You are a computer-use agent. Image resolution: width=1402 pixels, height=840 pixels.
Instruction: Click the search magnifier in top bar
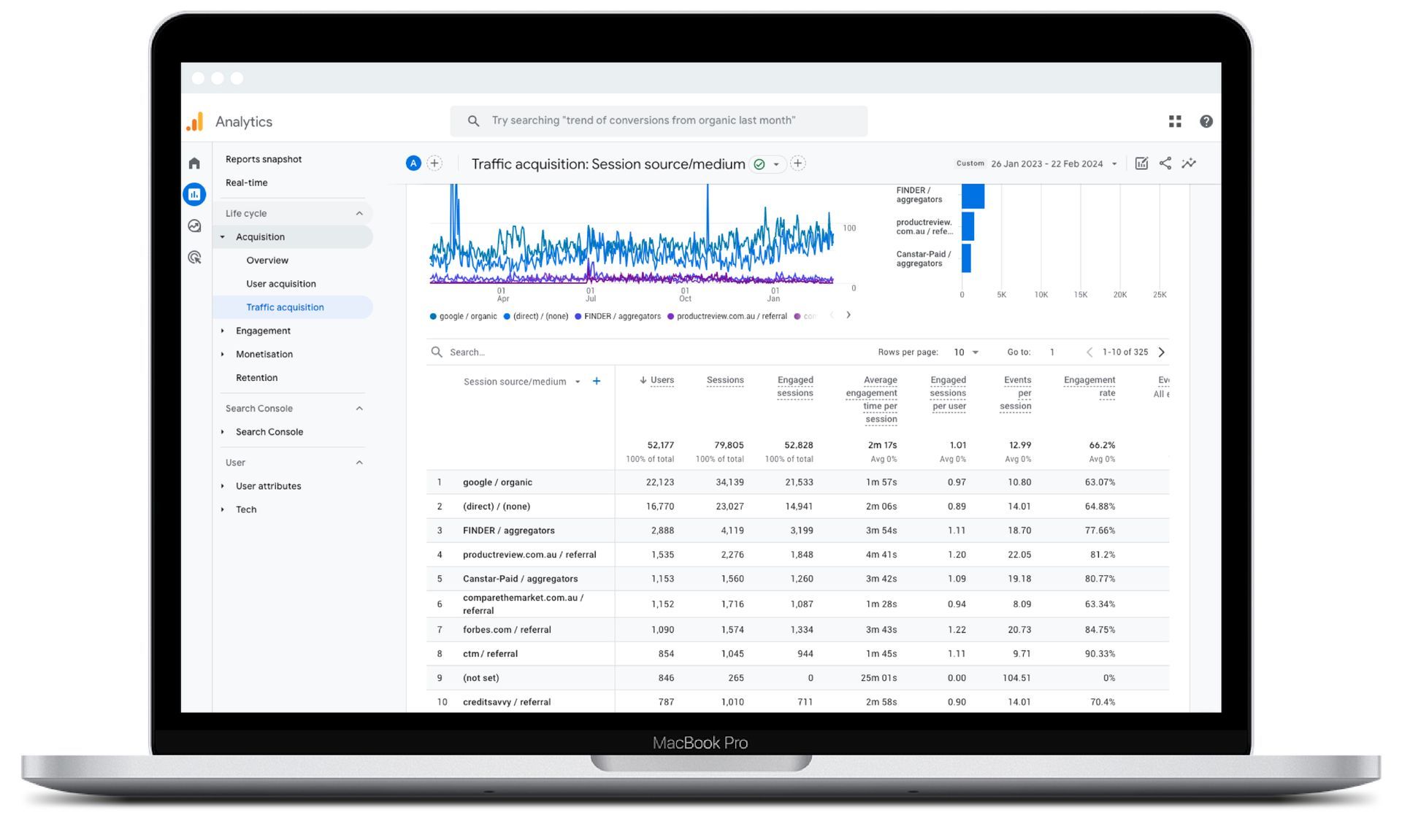473,121
